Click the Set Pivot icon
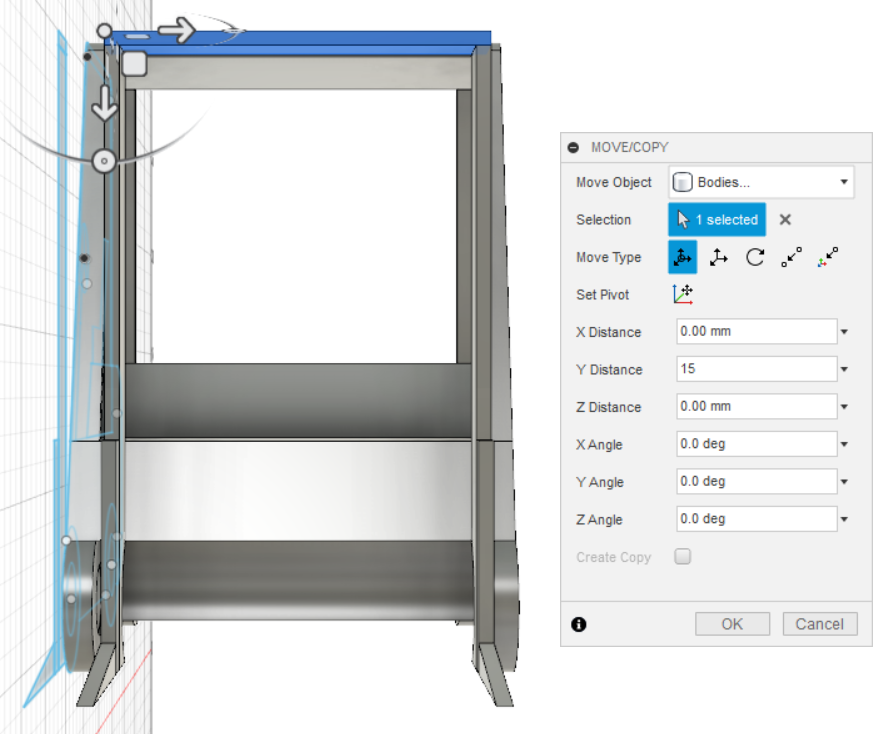 tap(683, 294)
